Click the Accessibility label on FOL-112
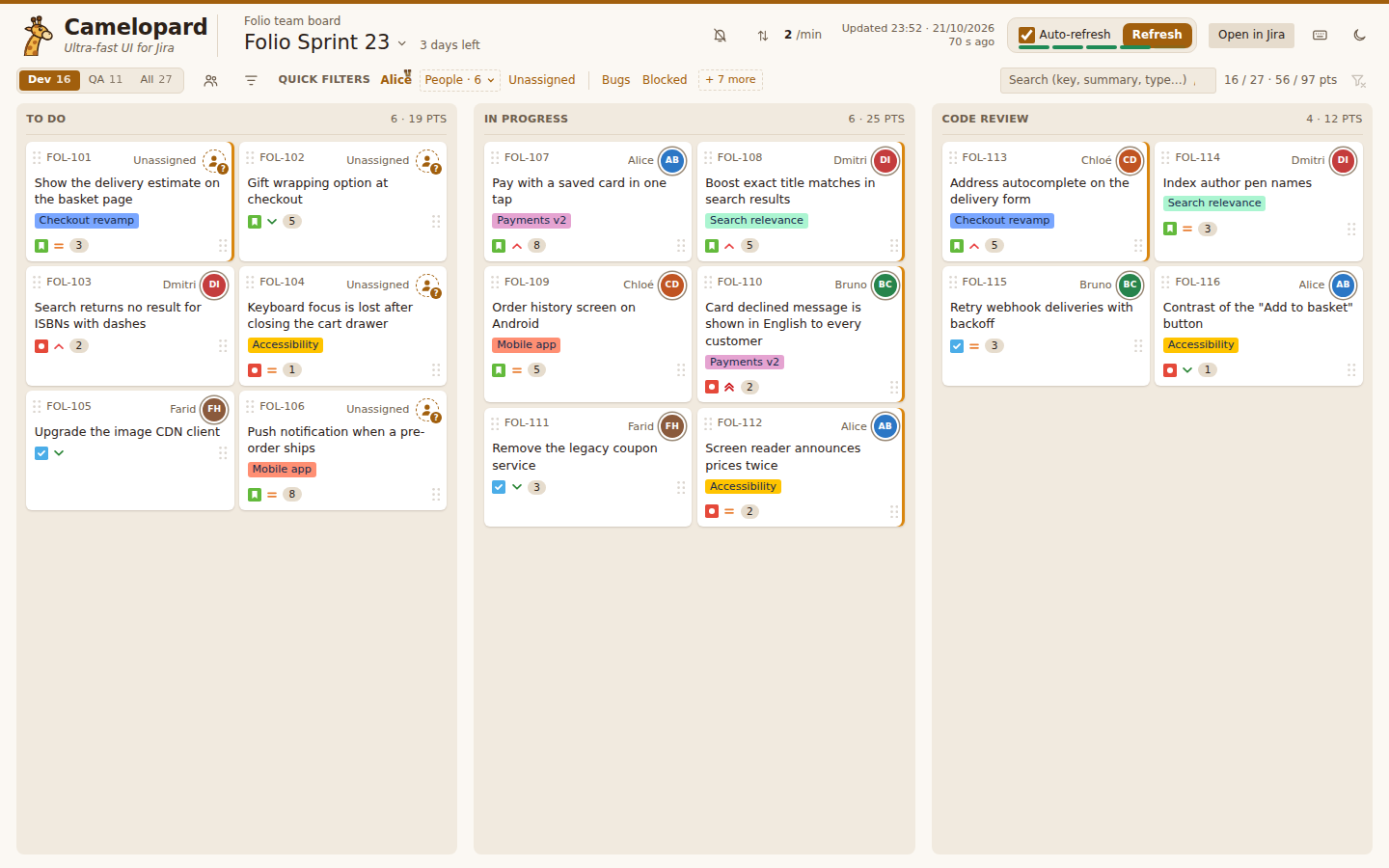This screenshot has width=1389, height=868. click(x=743, y=487)
